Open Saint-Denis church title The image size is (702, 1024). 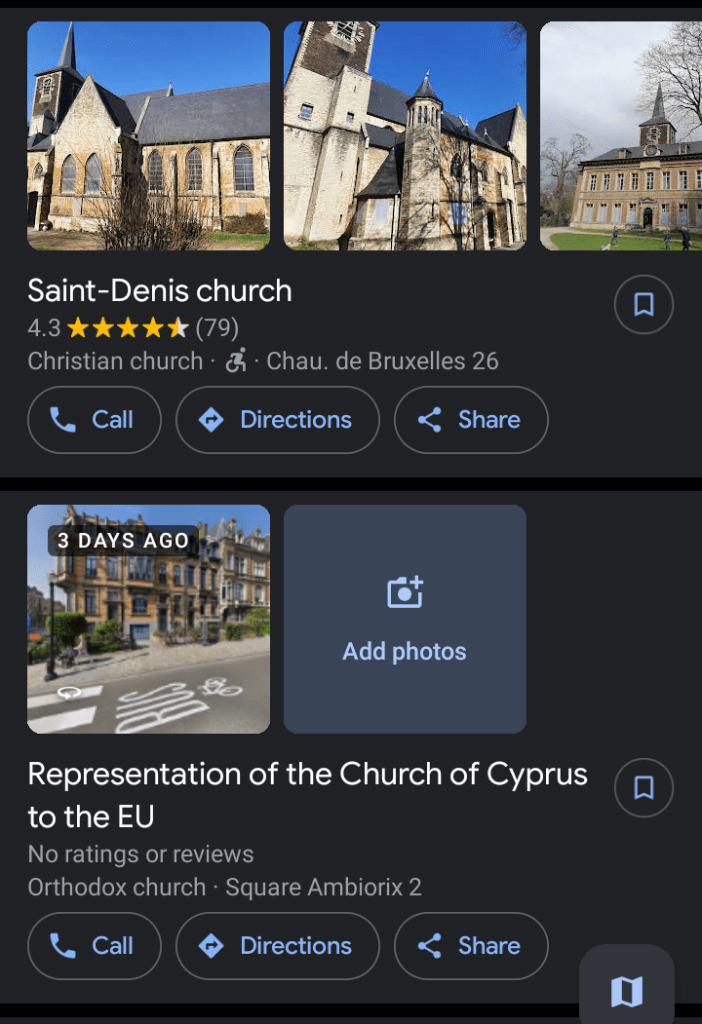pos(160,291)
